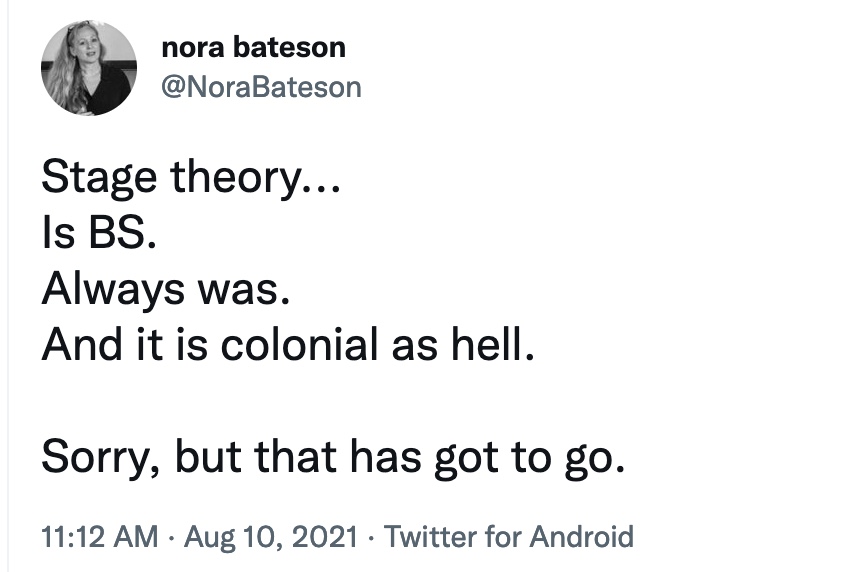Click the line 'And it is colonial as hell.'

click(288, 345)
